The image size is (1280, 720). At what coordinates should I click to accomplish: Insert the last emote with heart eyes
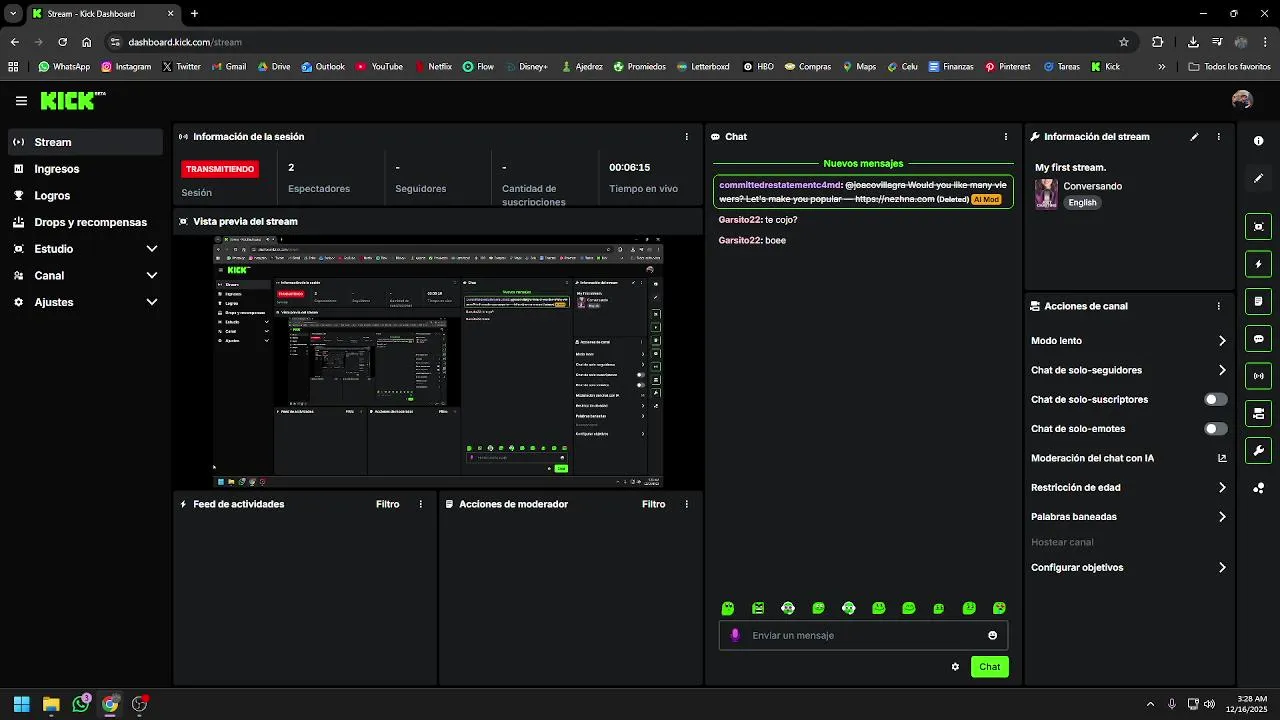[999, 608]
